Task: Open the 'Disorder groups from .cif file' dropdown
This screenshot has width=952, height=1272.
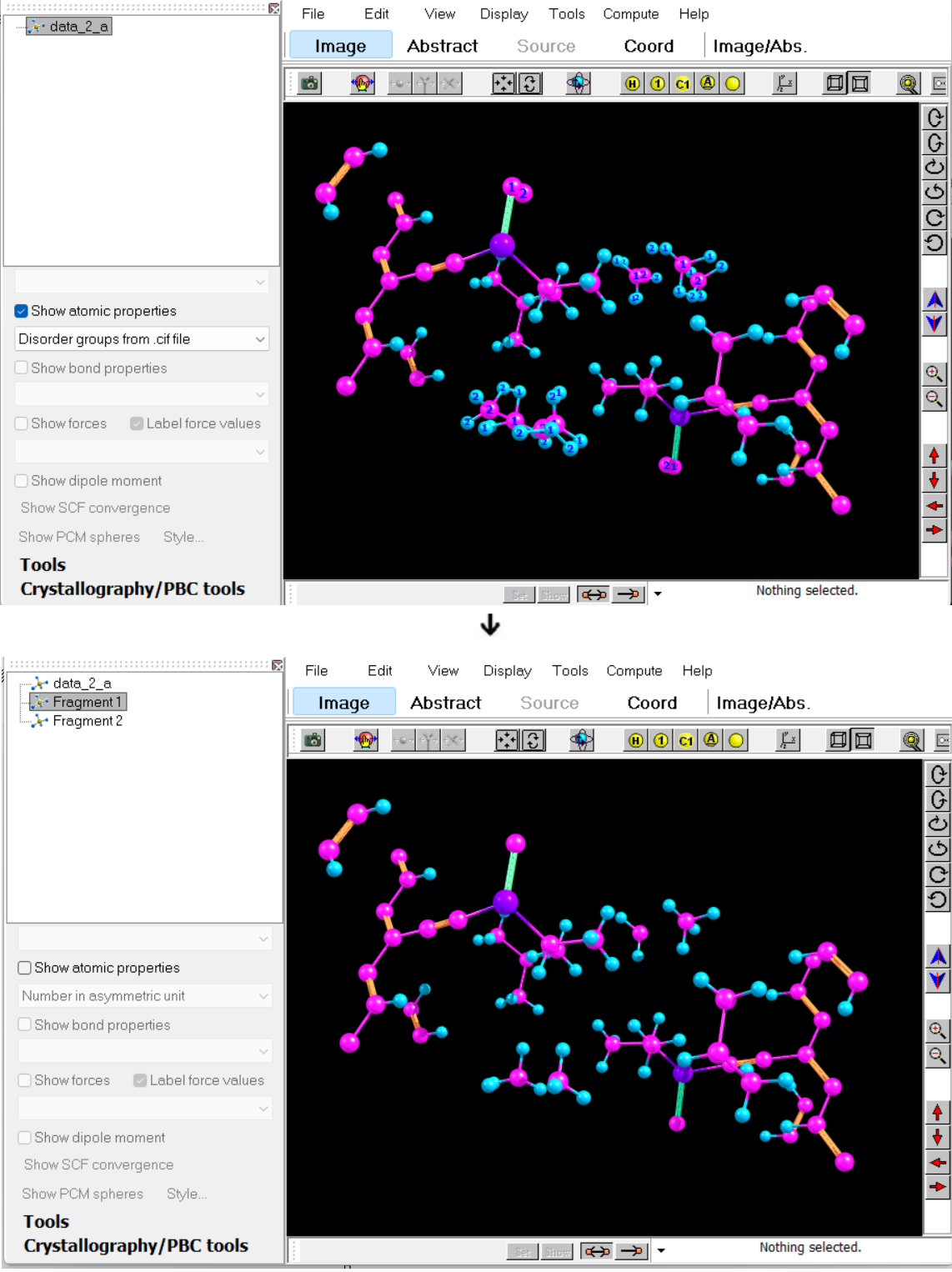Action: point(142,339)
